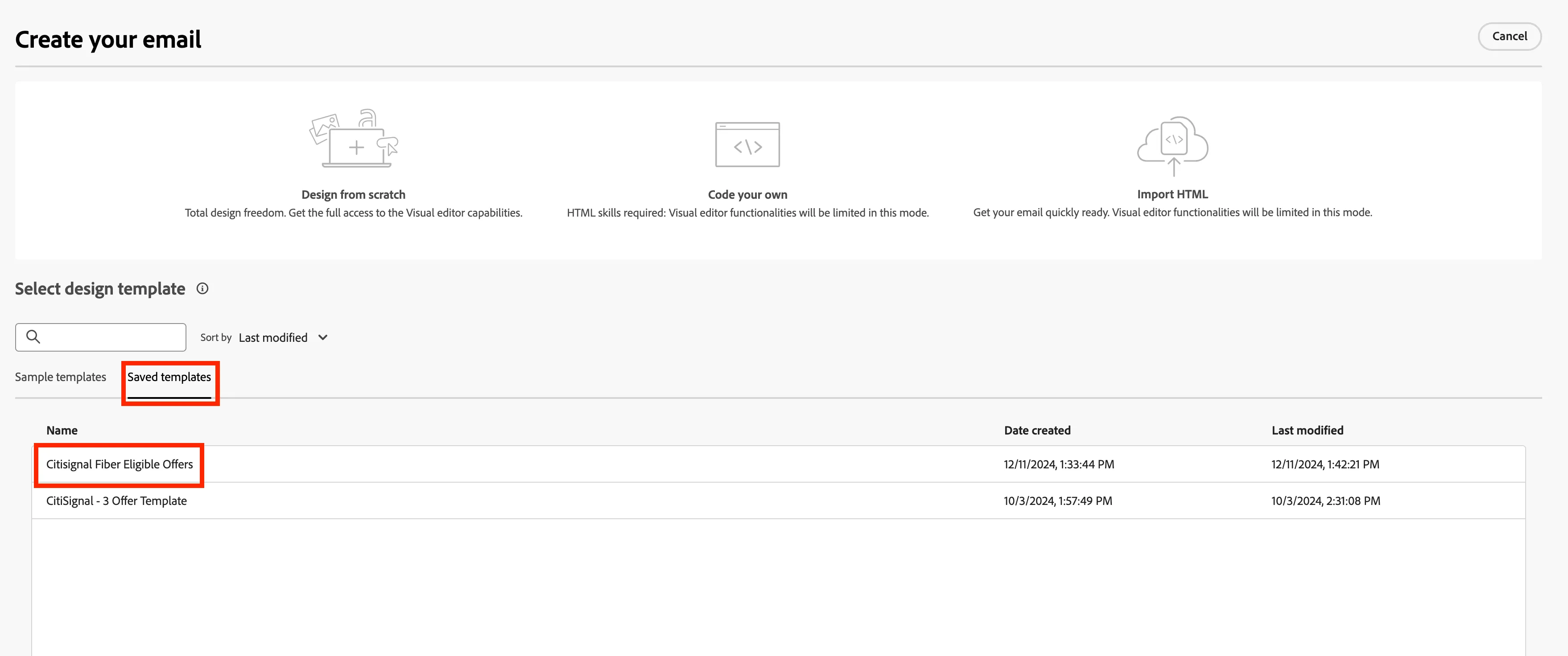Click the HTML skills required description text
Image resolution: width=1568 pixels, height=656 pixels.
(x=747, y=213)
